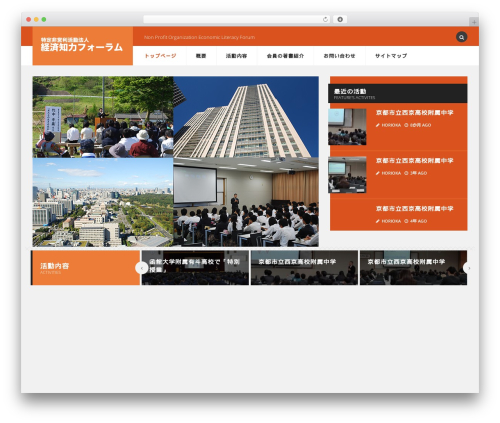500x423 pixels.
Task: Click the carousel previous arrow
Action: 142,268
